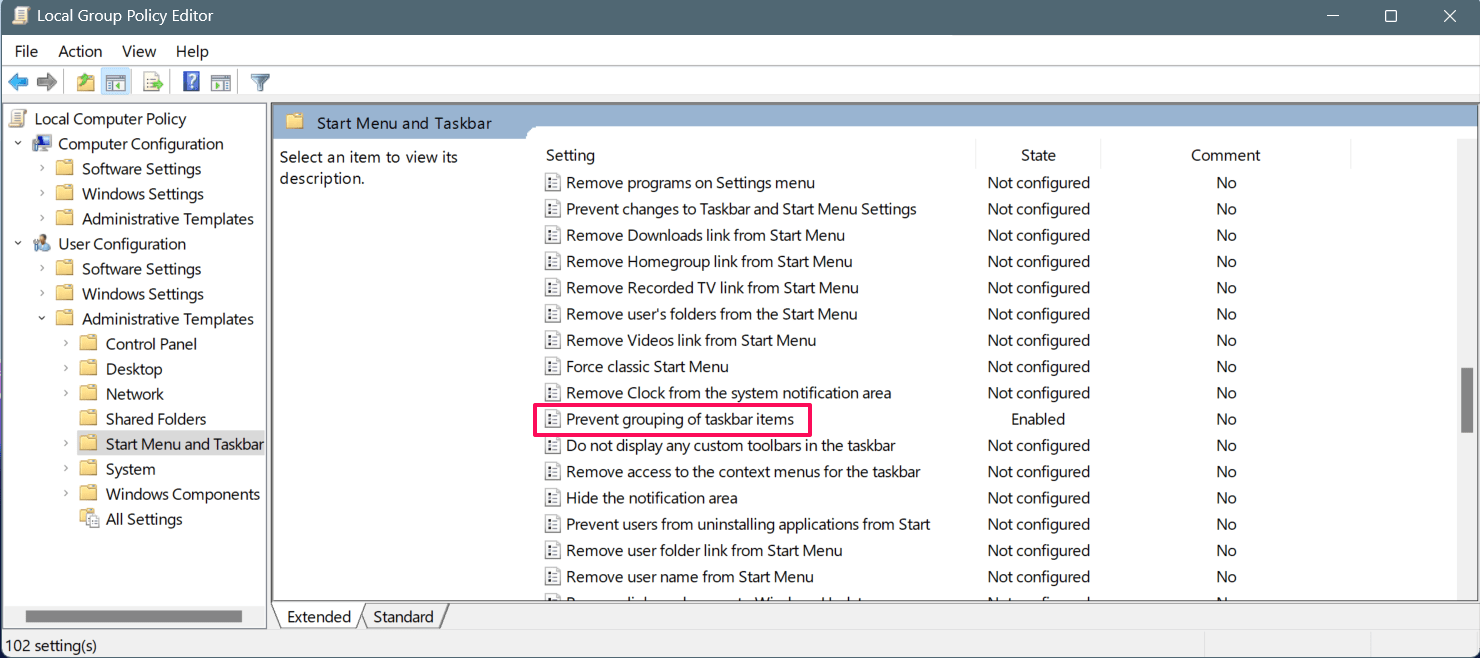Switch to the Standard tab
This screenshot has width=1480, height=658.
click(404, 617)
